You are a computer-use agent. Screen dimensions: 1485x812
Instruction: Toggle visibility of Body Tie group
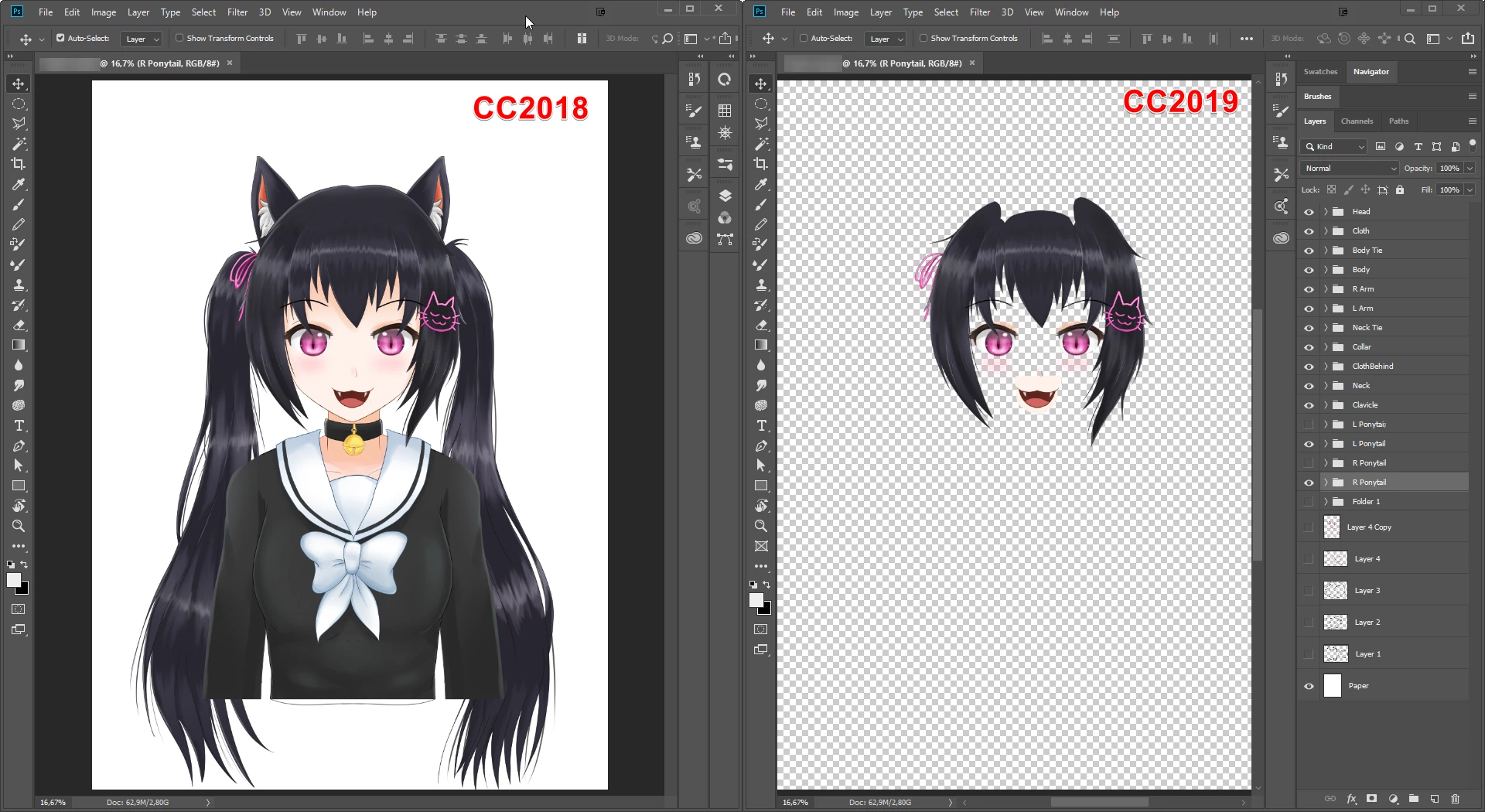coord(1309,251)
